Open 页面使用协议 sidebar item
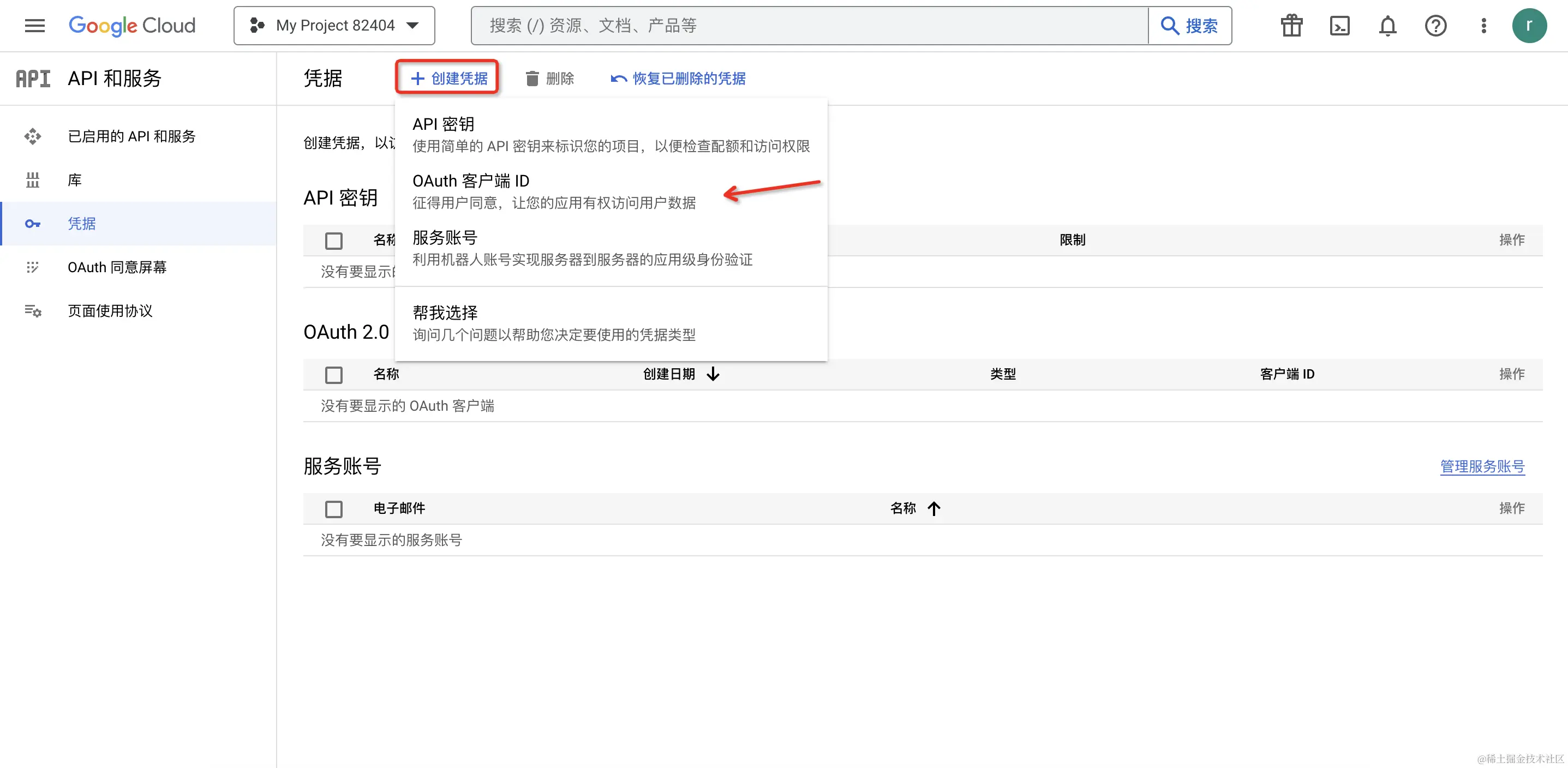This screenshot has width=1568, height=768. 139,311
